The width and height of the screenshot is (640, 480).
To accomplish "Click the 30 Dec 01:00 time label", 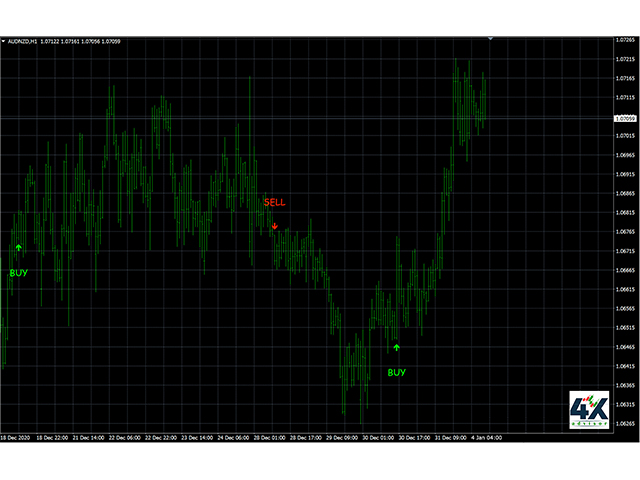I will 378,438.
